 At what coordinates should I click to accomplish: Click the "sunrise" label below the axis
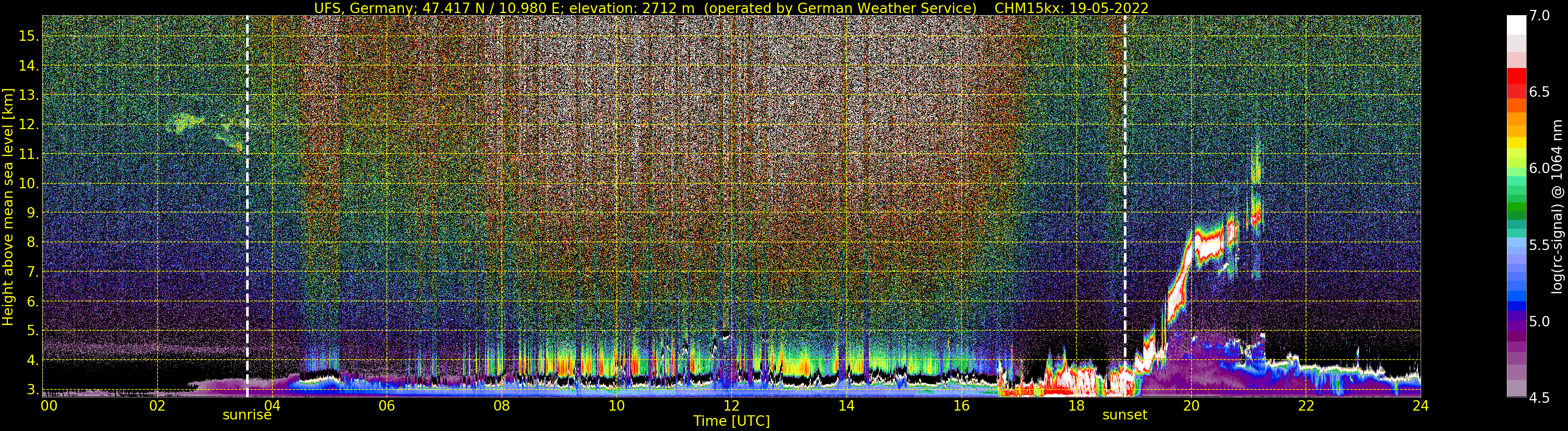click(247, 415)
